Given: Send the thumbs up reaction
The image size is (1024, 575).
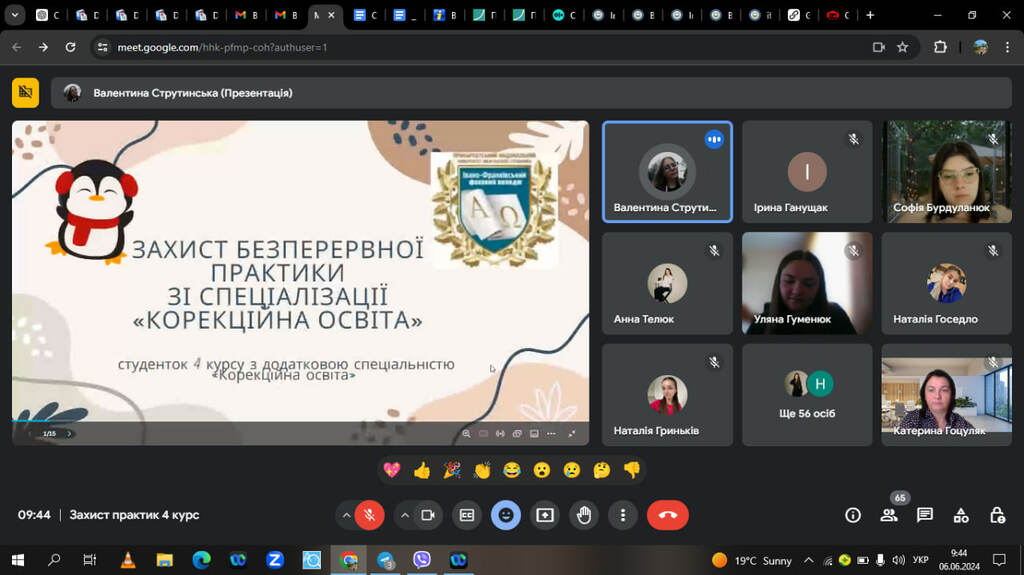Looking at the screenshot, I should 421,470.
